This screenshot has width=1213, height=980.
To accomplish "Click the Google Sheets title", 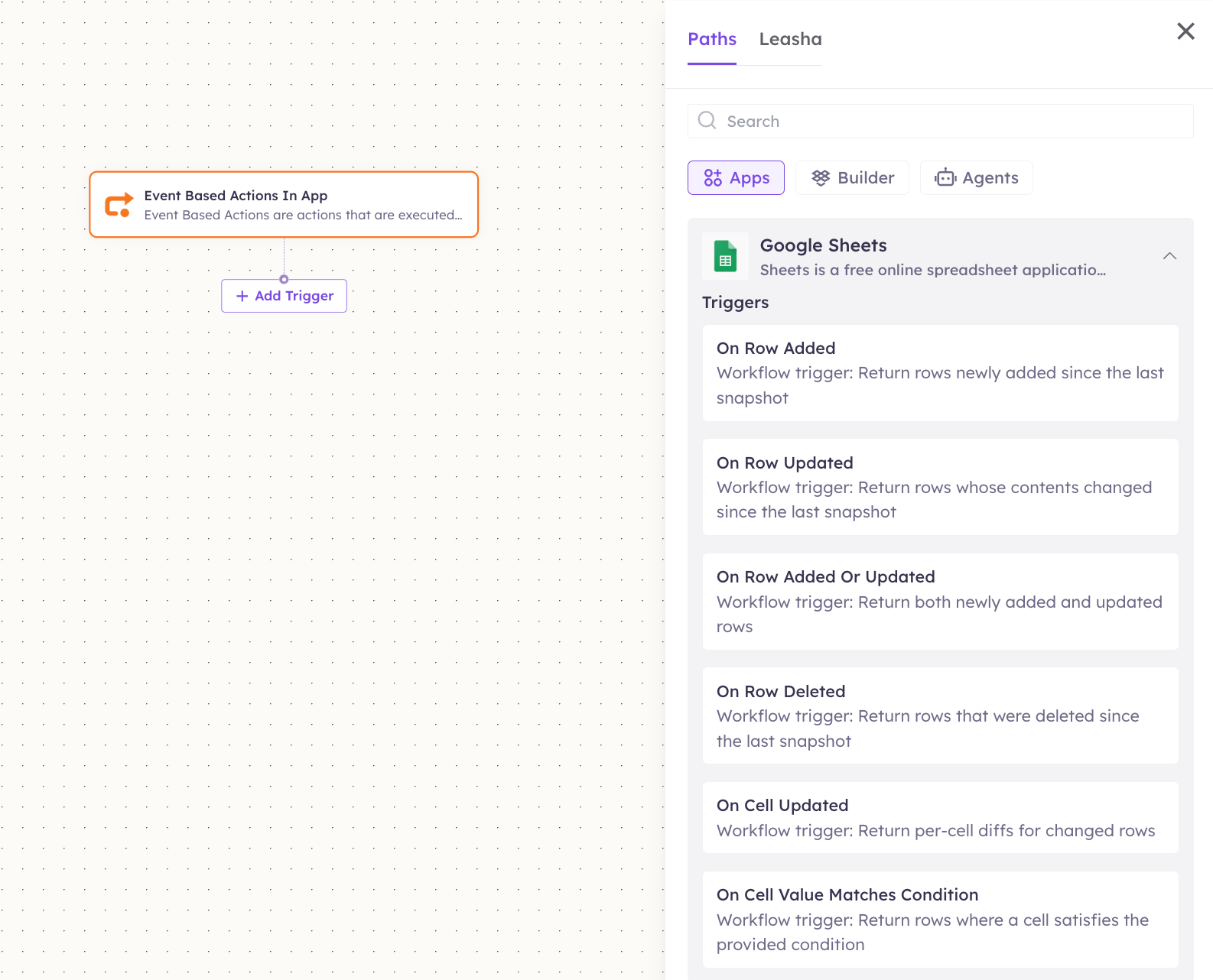I will (823, 245).
